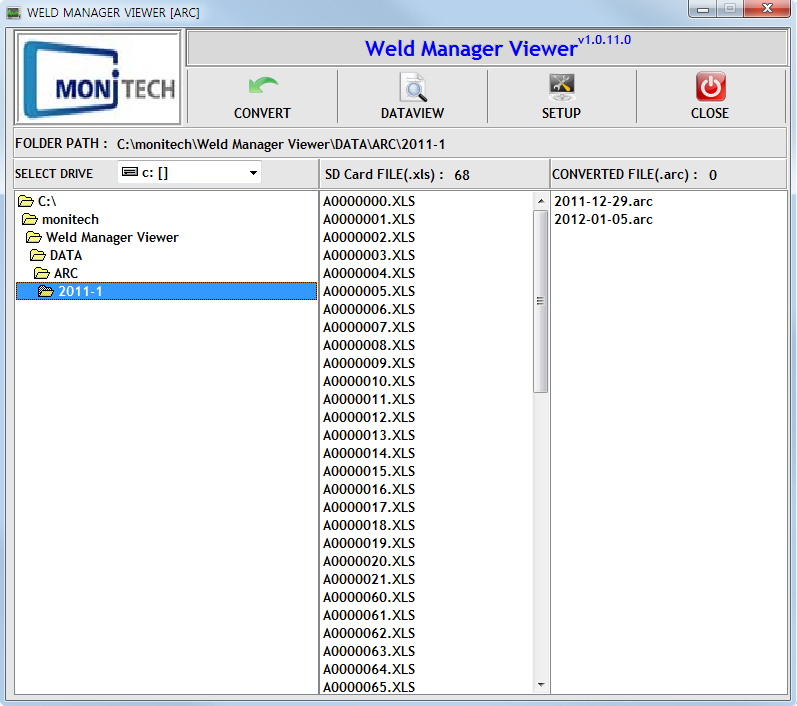Select file A0000063.XLS
This screenshot has height=706, width=797.
coord(369,652)
